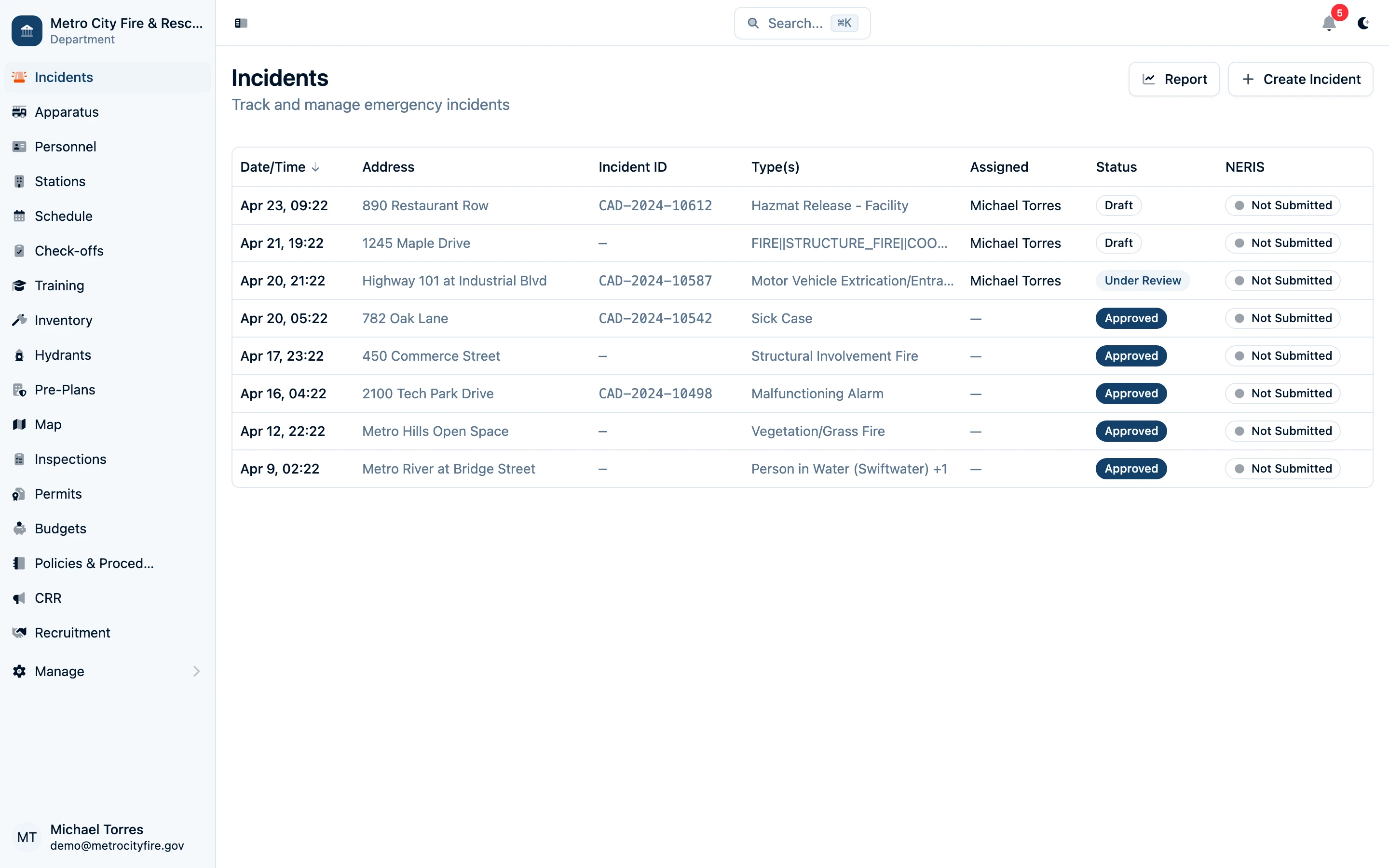Click the Report chart button

click(1174, 79)
